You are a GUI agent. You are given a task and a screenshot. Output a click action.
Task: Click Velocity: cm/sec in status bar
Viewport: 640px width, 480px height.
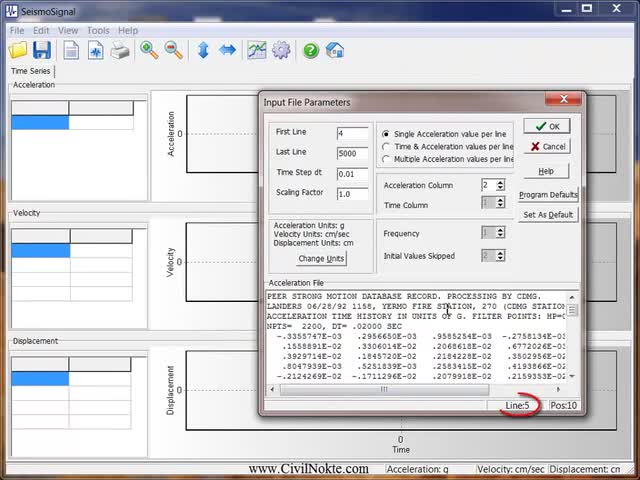click(x=511, y=469)
